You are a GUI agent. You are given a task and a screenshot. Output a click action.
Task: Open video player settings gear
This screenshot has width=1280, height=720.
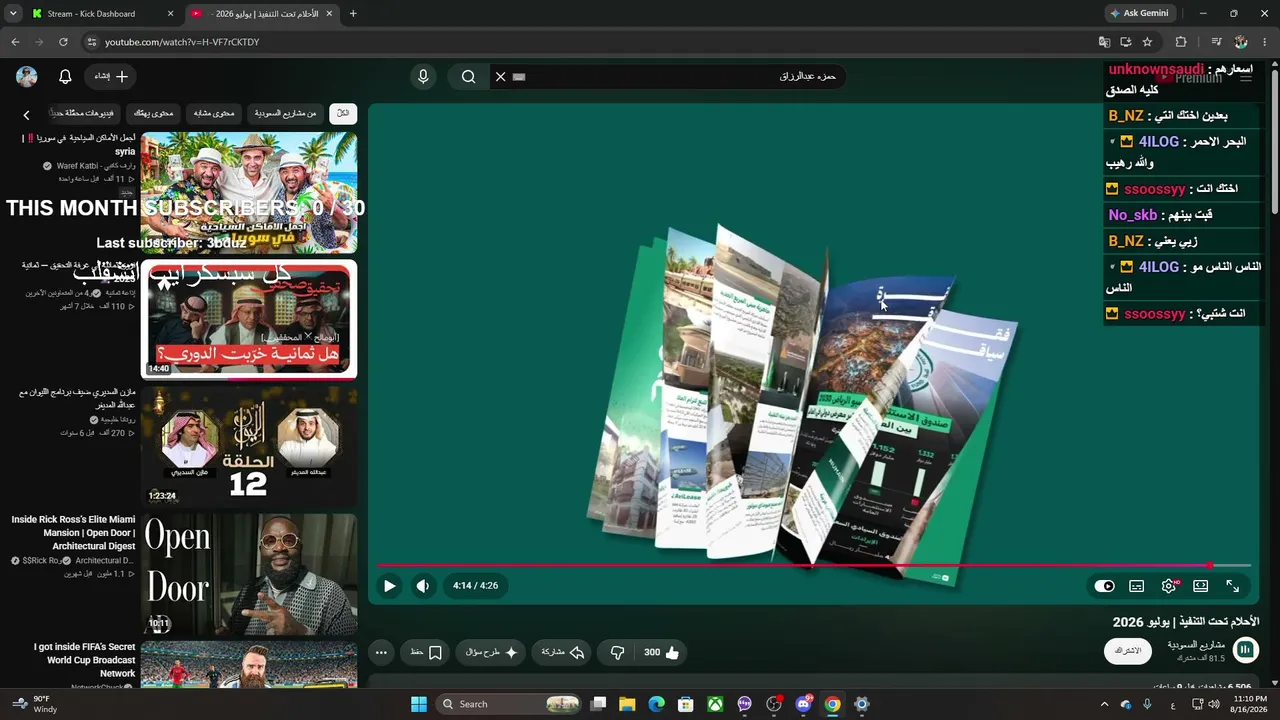click(x=1169, y=586)
